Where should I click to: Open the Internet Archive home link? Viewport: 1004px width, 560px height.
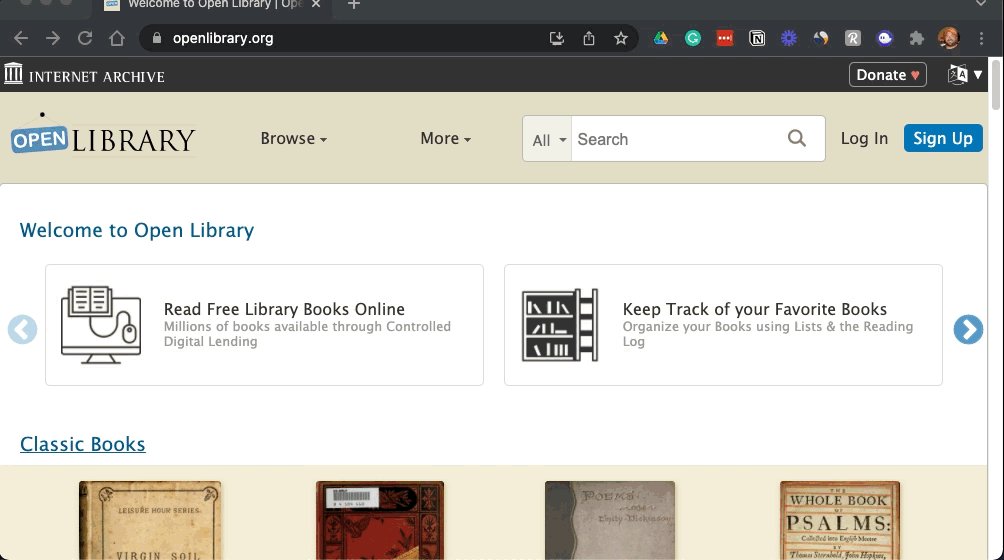click(x=84, y=76)
